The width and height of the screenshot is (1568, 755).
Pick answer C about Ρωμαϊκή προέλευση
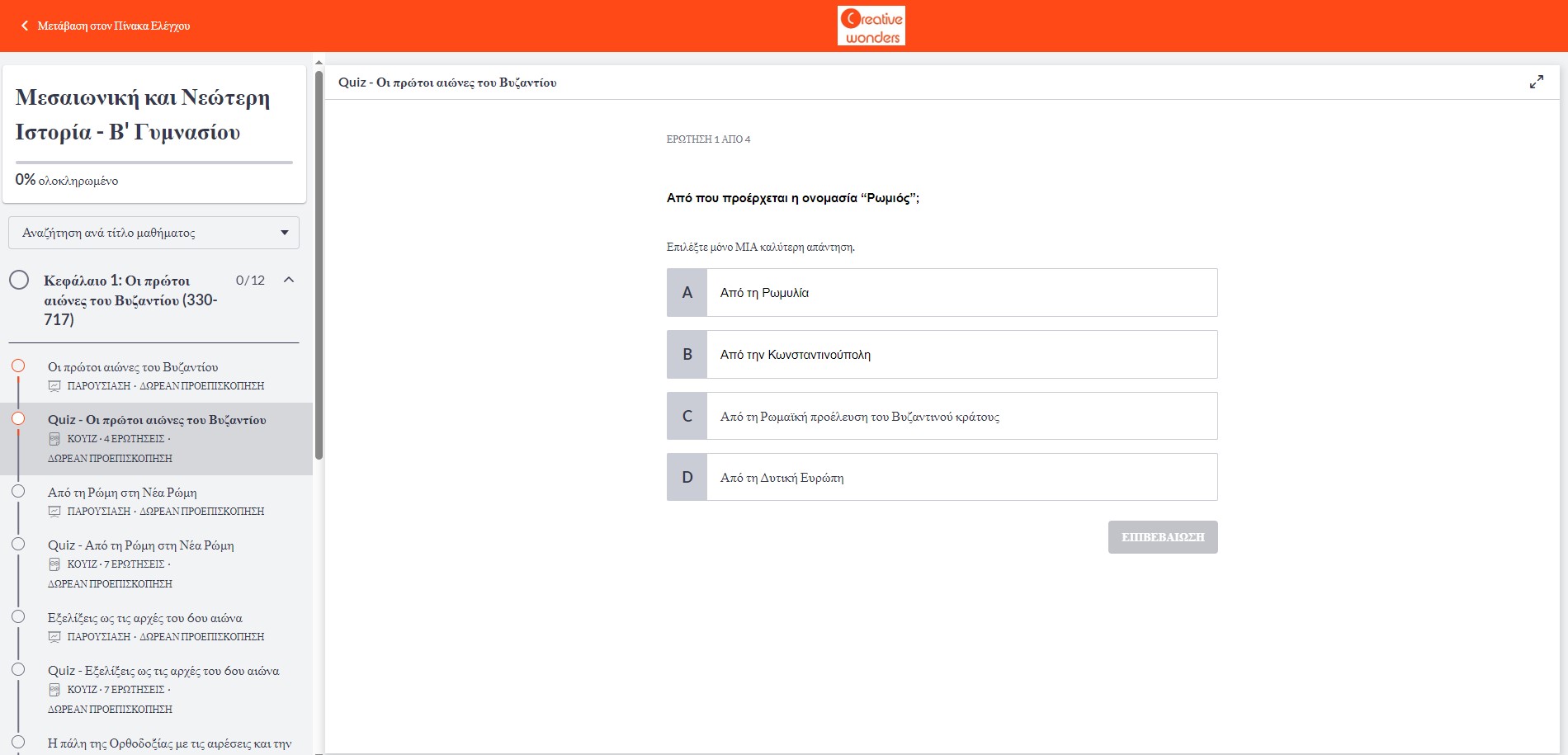click(942, 417)
